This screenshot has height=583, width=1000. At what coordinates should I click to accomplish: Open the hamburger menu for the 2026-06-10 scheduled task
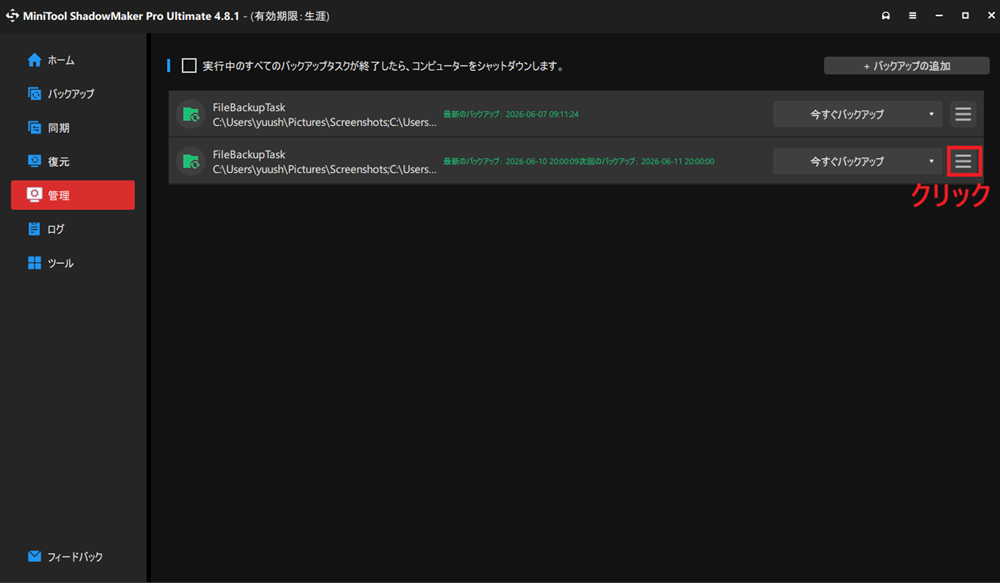click(963, 161)
